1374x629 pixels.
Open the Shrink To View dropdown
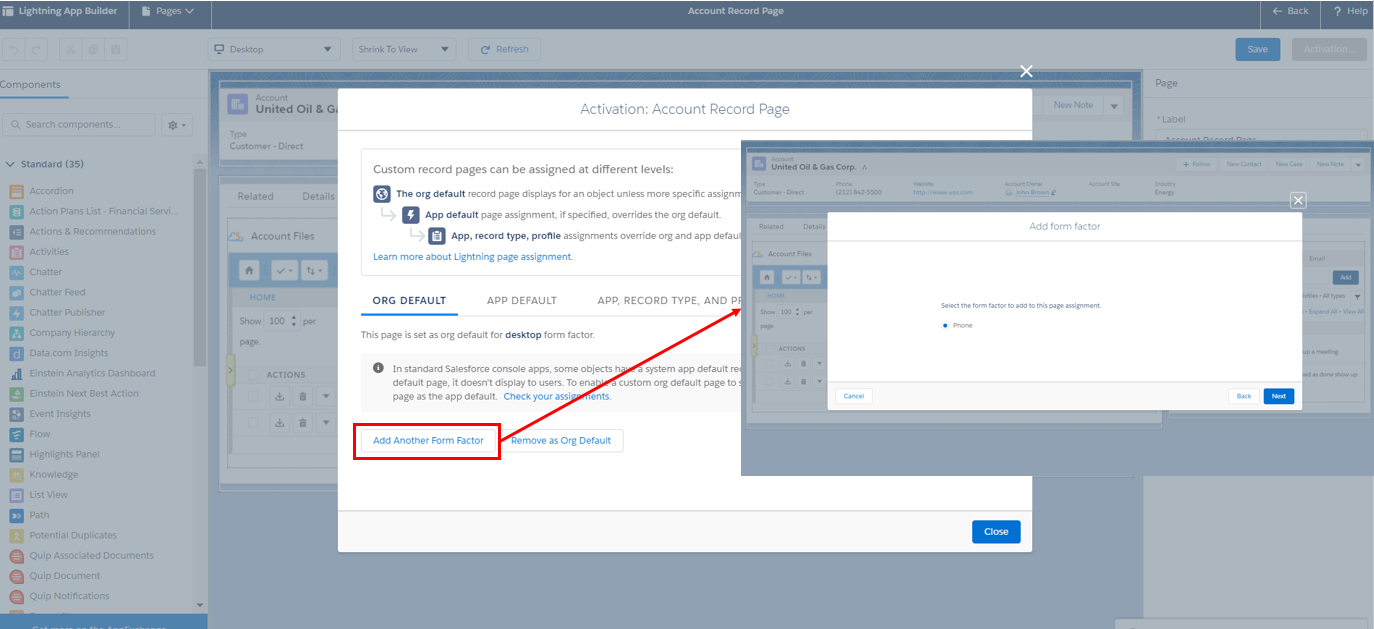[404, 49]
